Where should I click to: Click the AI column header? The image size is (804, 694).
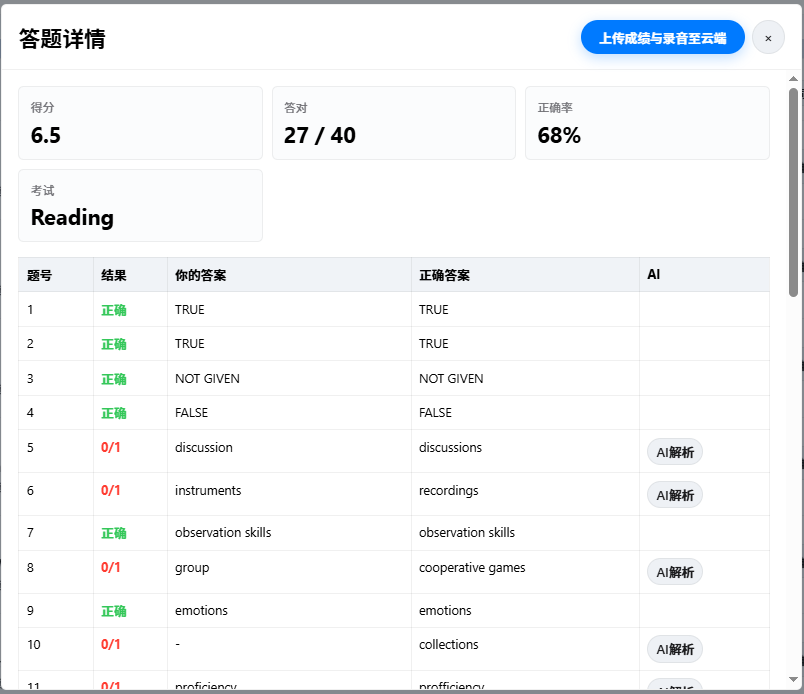pyautogui.click(x=704, y=275)
